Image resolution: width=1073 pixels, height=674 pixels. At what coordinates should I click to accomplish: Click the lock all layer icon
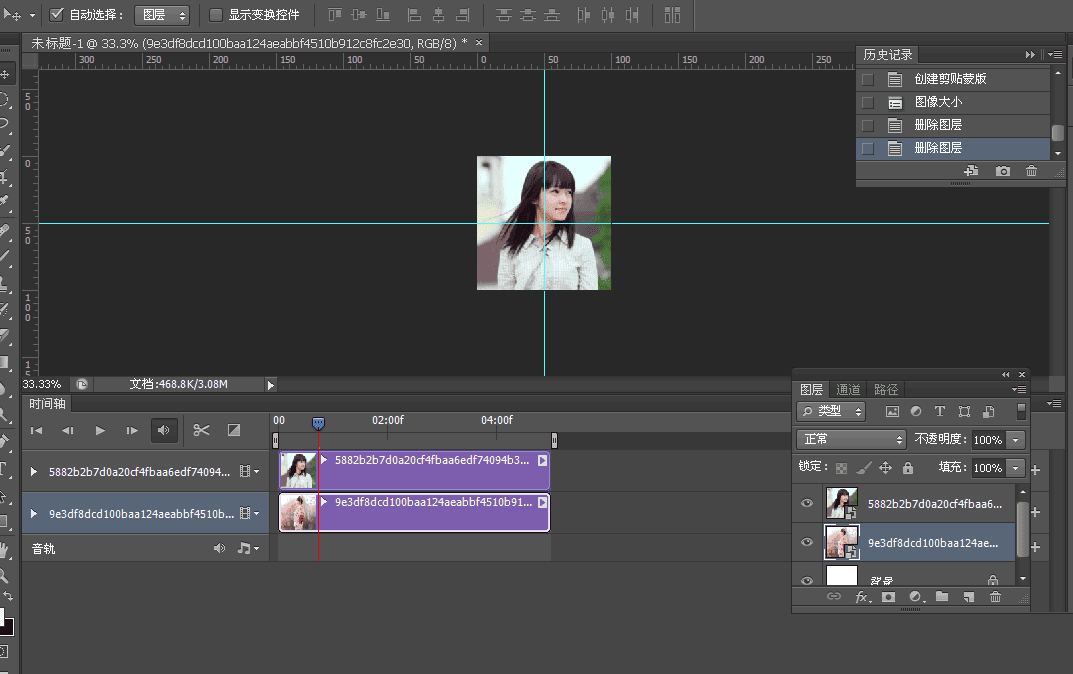click(908, 467)
